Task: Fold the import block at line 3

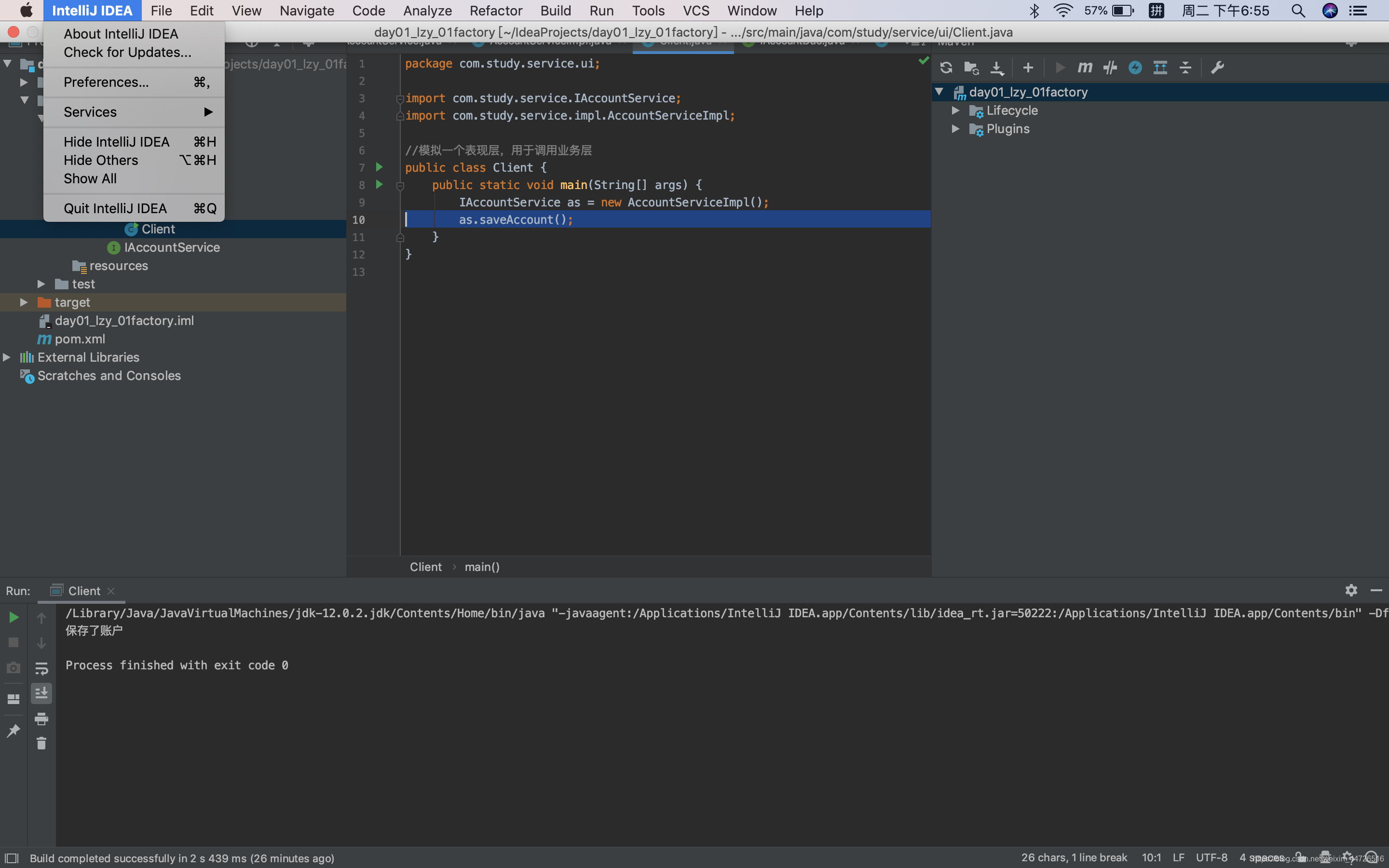Action: click(x=400, y=99)
